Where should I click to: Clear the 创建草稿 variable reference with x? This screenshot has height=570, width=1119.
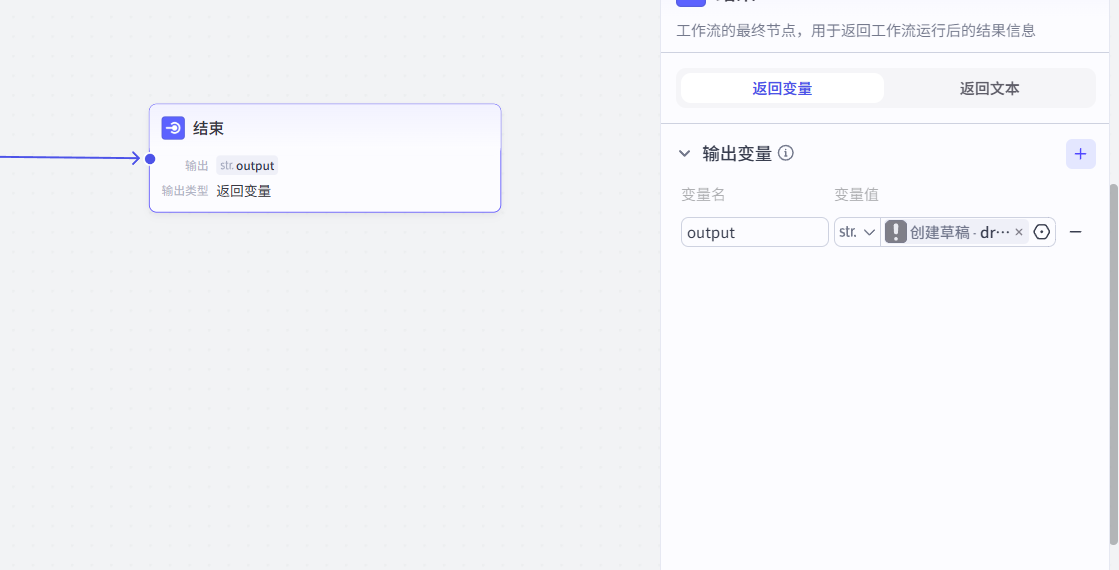(1019, 232)
